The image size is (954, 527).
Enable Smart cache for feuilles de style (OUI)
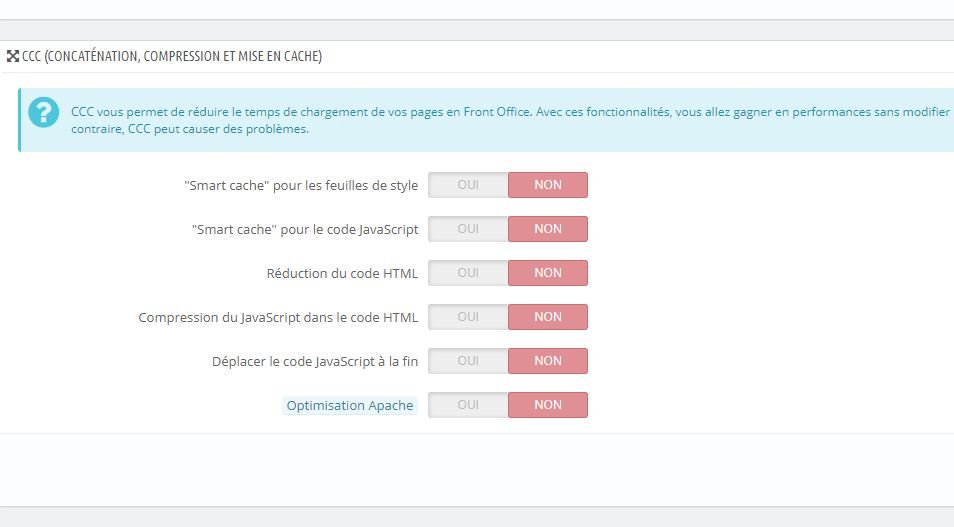pos(468,185)
